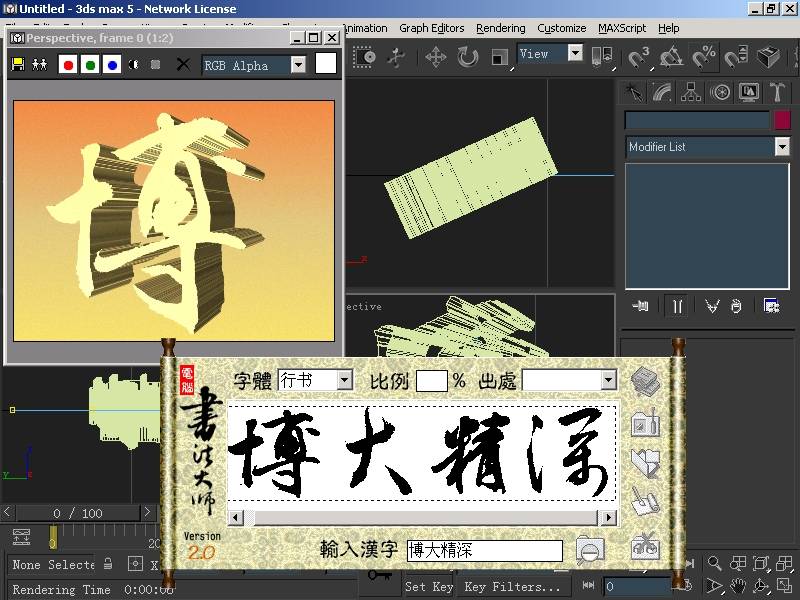Toggle the Selection Lock padlock

(x=108, y=564)
